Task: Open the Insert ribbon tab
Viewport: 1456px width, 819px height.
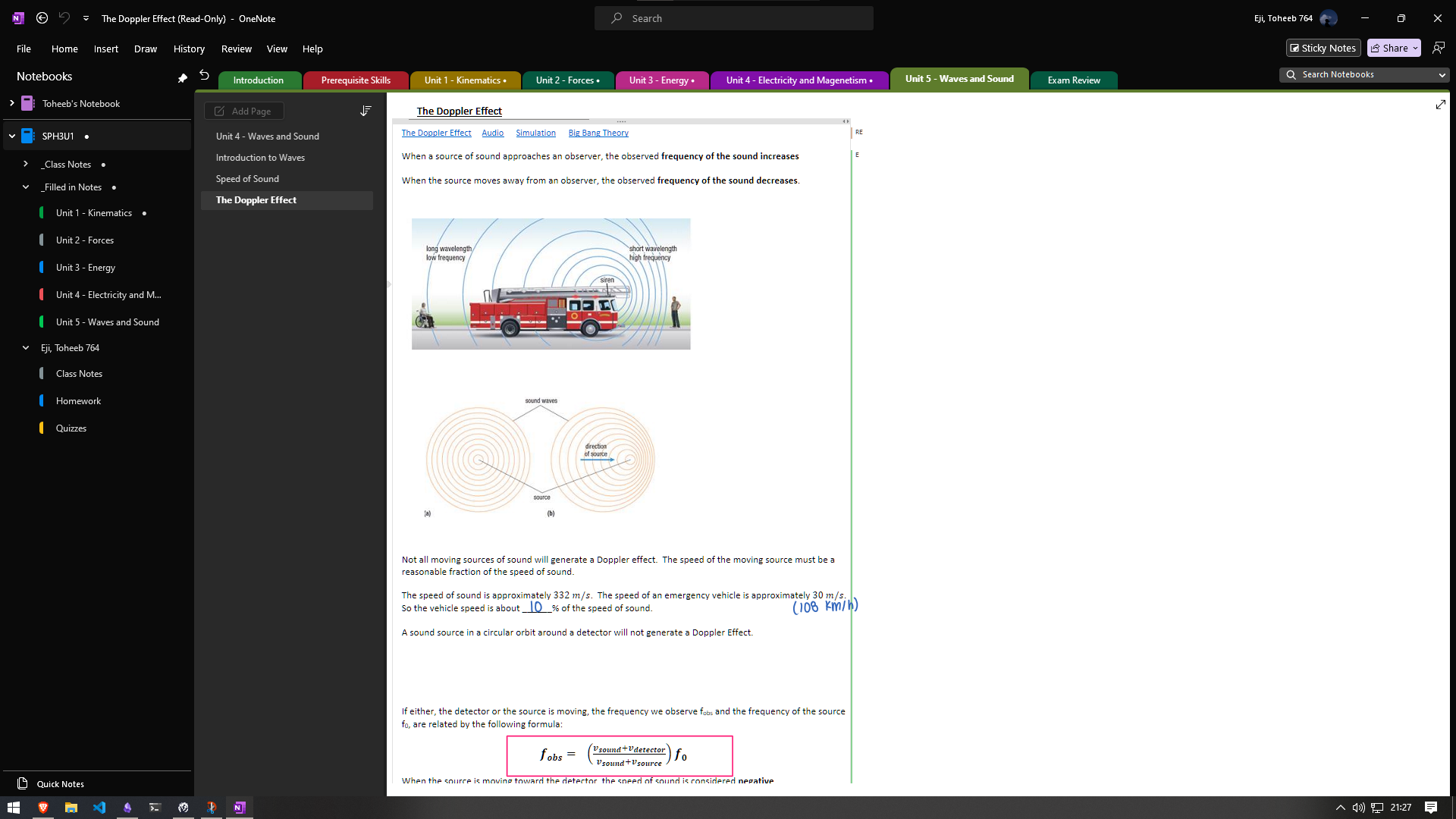Action: point(106,49)
